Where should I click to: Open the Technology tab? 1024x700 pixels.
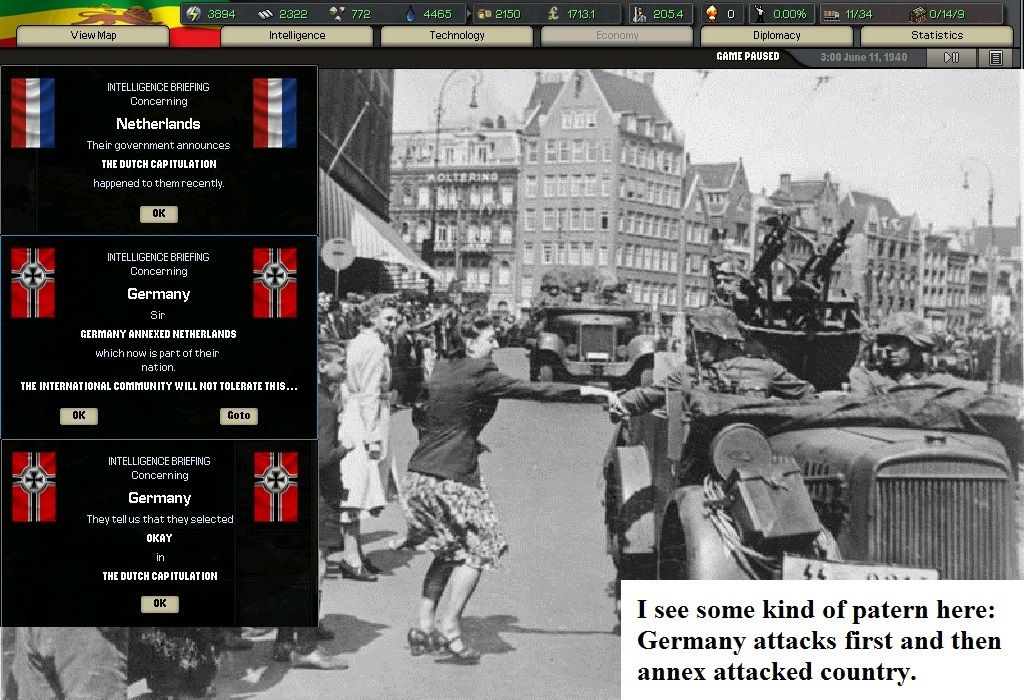coord(457,36)
